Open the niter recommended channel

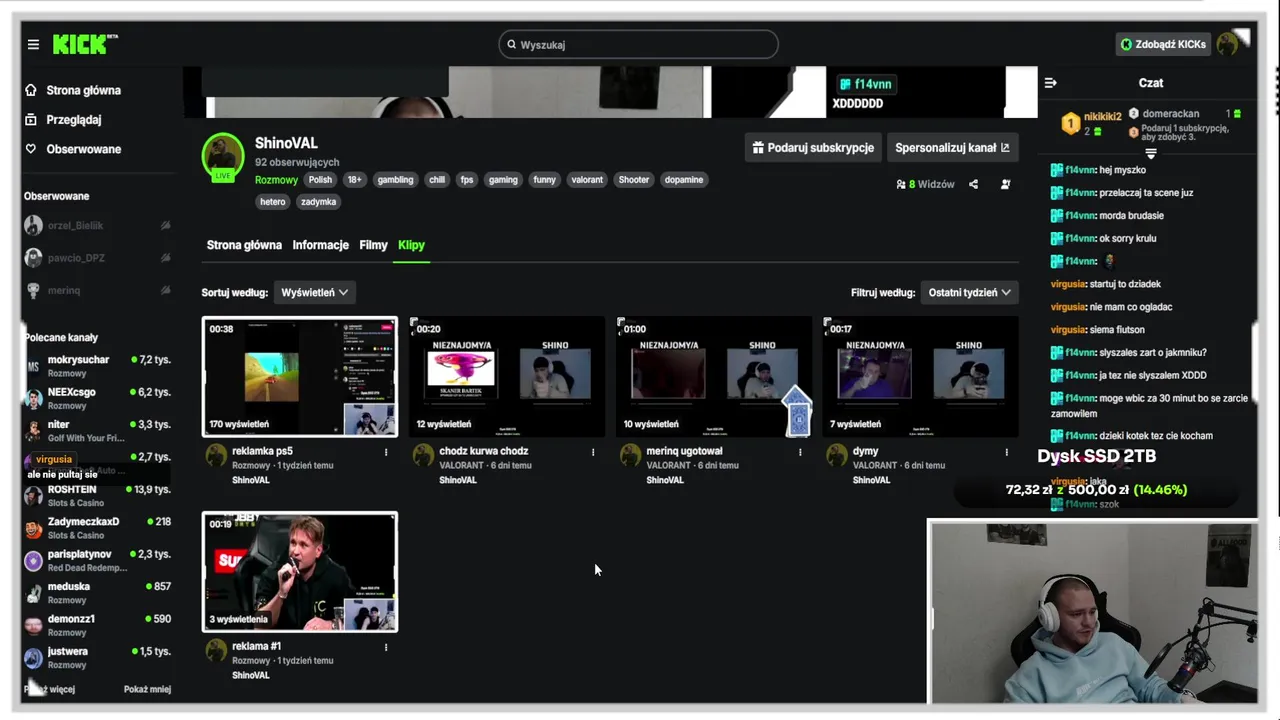pos(98,431)
